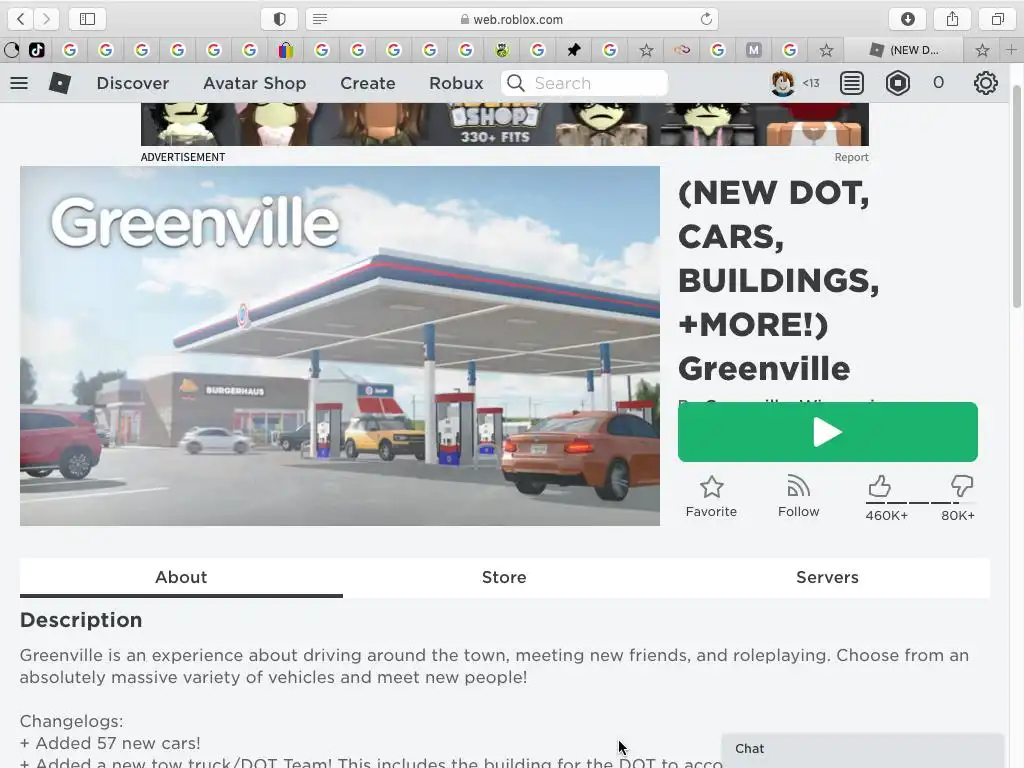Switch to the TikTok pinned tab
1024x768 pixels.
[37, 50]
